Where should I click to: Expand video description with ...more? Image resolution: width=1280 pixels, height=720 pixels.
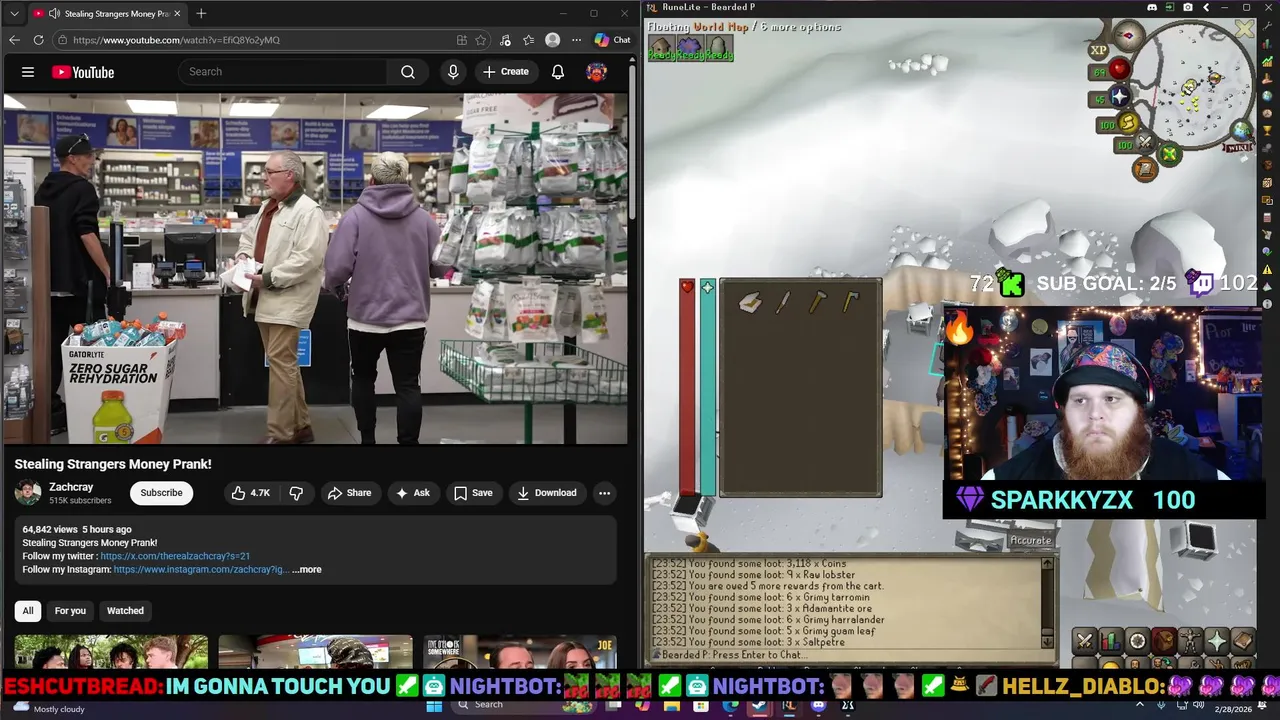pos(307,570)
